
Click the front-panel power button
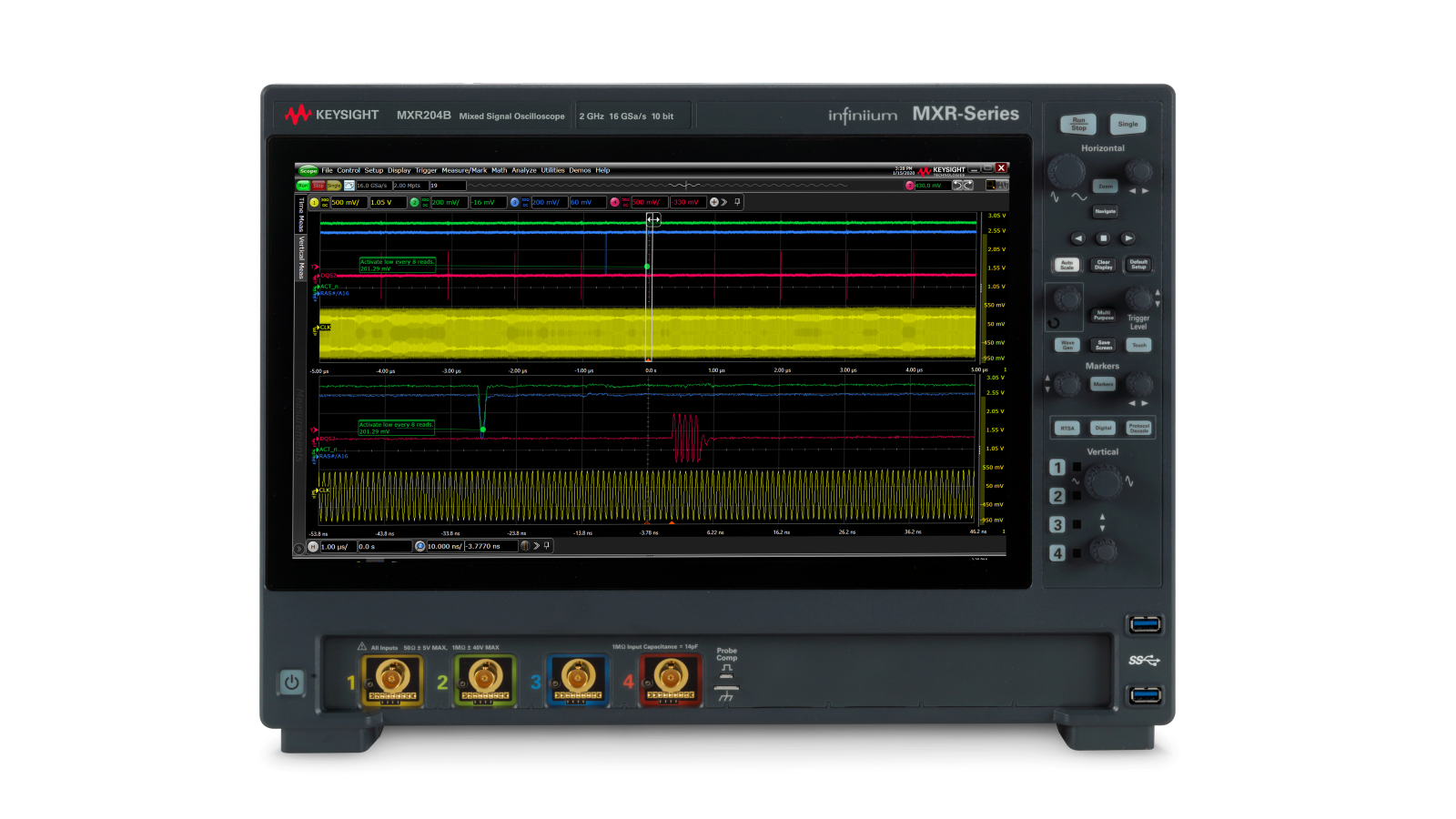(x=291, y=682)
